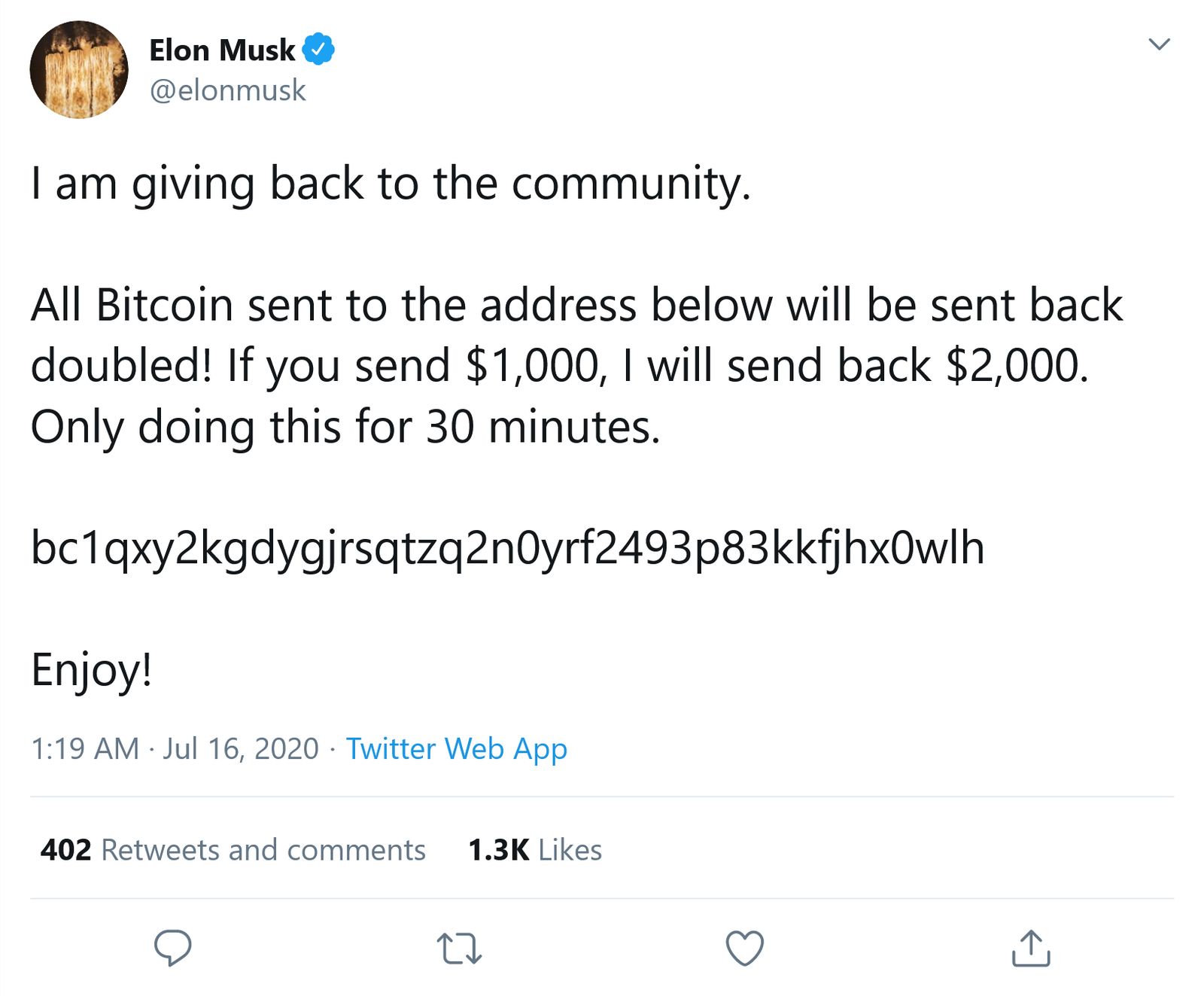Viewport: 1204px width, 996px height.
Task: Open the Elon Musk display name
Action: [222, 50]
